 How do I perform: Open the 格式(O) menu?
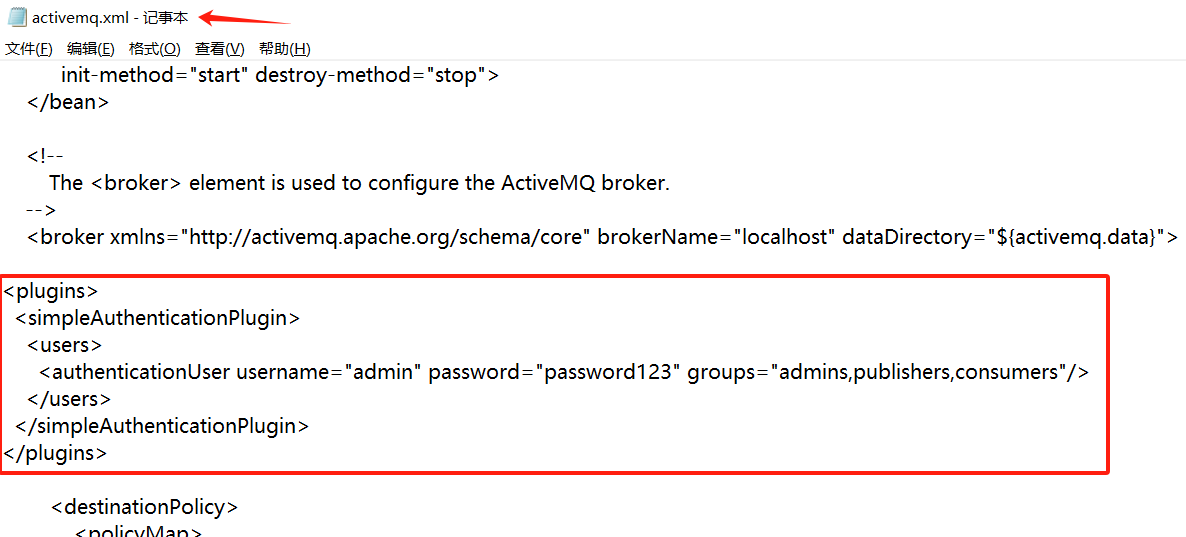tap(155, 49)
